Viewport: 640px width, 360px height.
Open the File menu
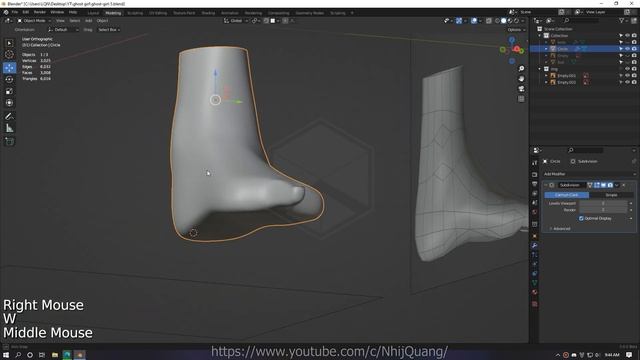pyautogui.click(x=15, y=12)
